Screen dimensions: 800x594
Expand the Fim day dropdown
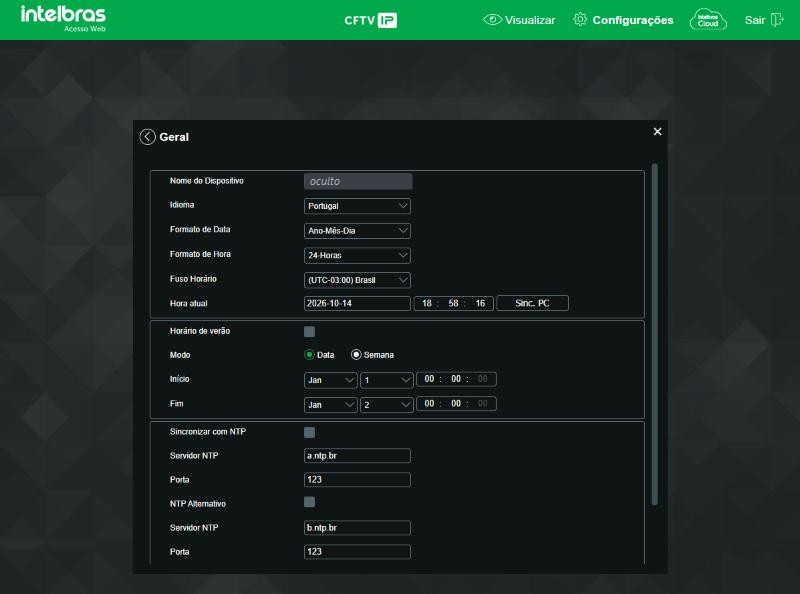pyautogui.click(x=386, y=405)
